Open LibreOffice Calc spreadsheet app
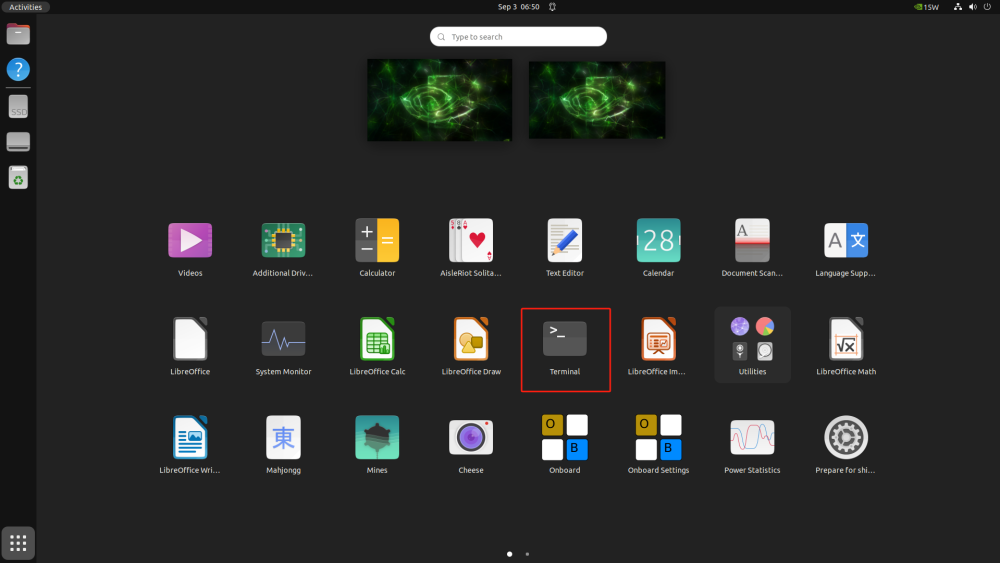The width and height of the screenshot is (1000, 563). pos(377,340)
